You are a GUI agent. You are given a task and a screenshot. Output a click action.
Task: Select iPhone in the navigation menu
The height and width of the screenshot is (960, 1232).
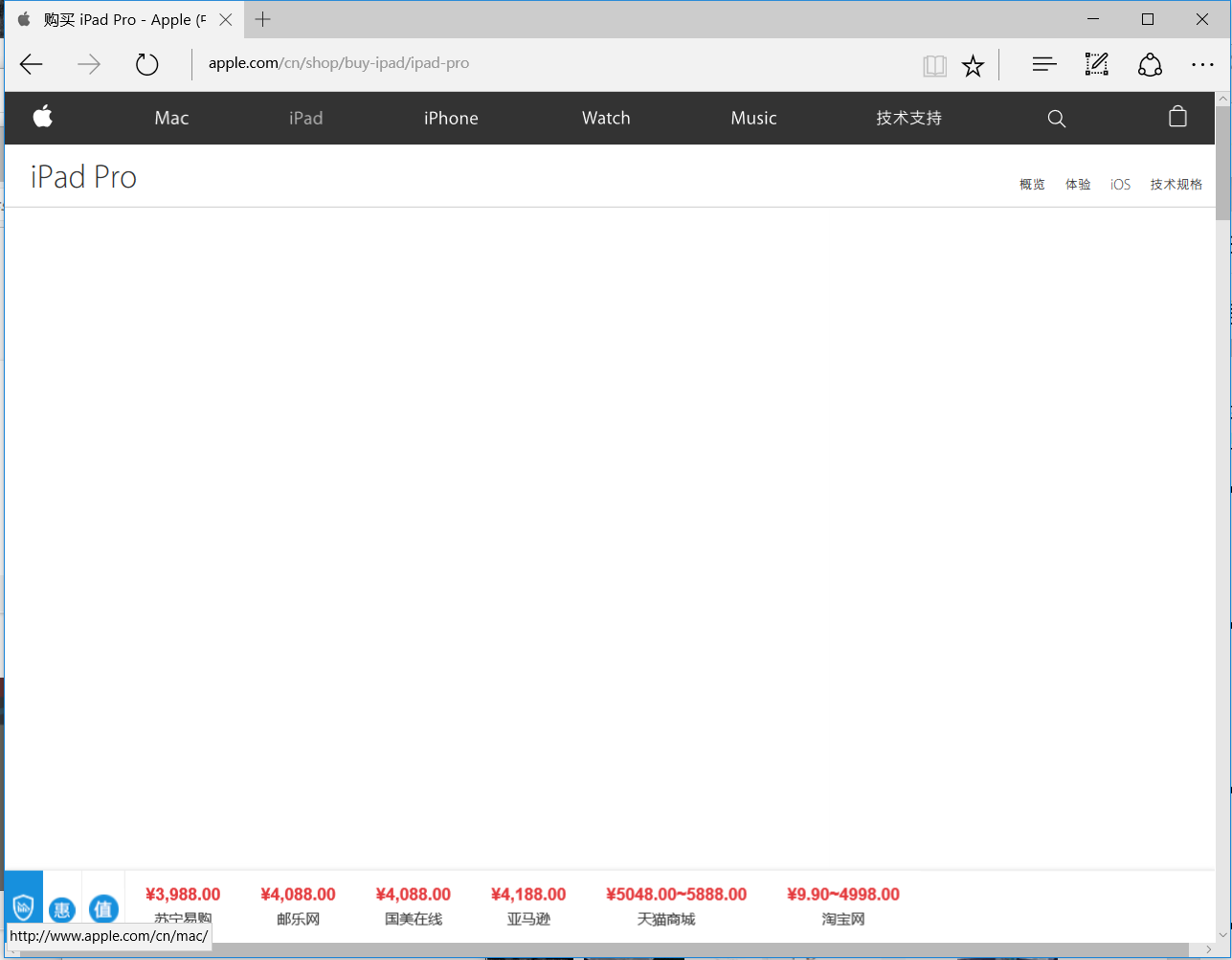click(451, 118)
